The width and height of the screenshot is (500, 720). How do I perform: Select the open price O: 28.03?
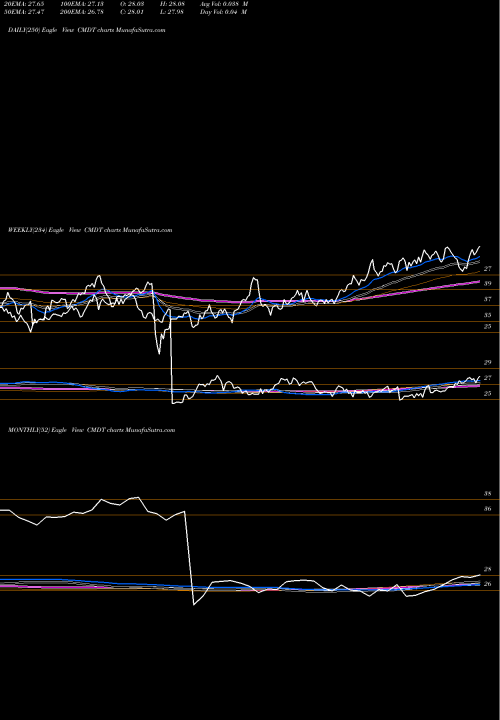[x=132, y=4]
